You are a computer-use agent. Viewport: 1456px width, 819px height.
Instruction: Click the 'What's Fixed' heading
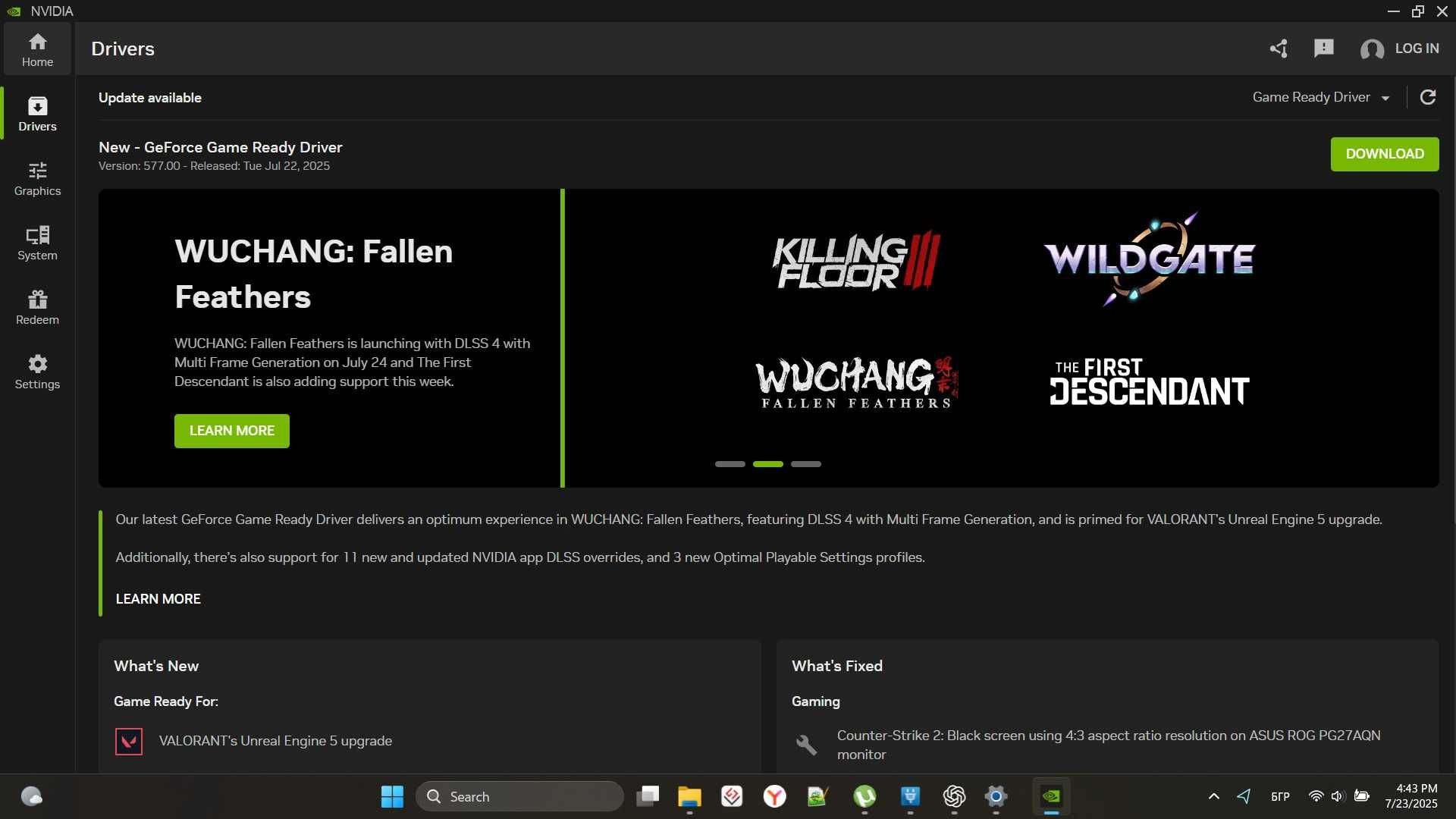click(837, 667)
